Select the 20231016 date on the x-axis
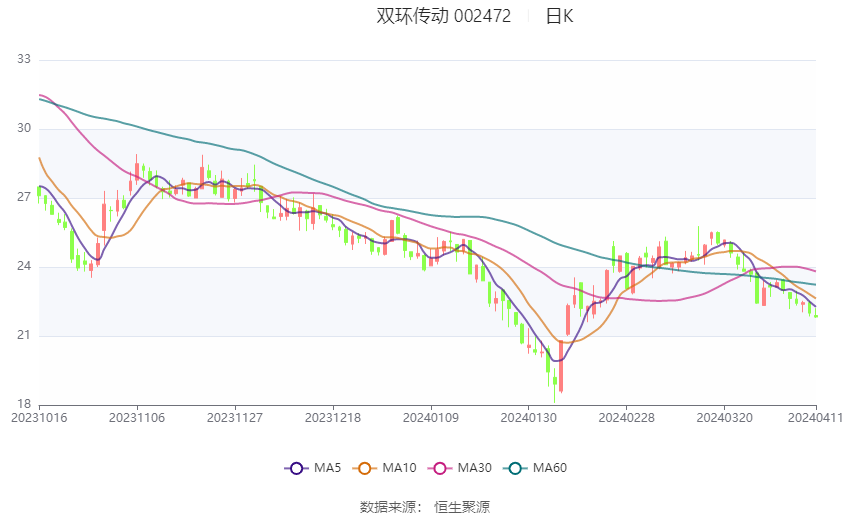Image resolution: width=850 pixels, height=517 pixels. [x=38, y=417]
